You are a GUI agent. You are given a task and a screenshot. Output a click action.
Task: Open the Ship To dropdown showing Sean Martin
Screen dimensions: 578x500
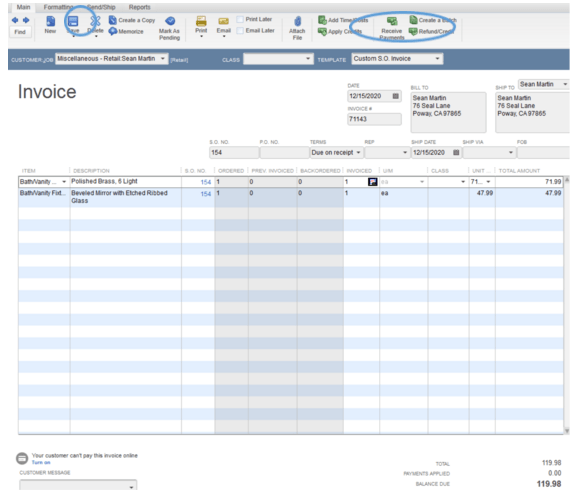pos(565,84)
